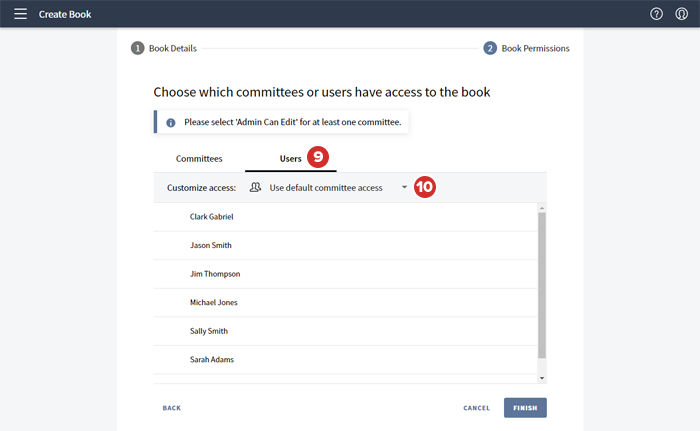This screenshot has width=700, height=431.
Task: Click the user list scrollbar up arrow
Action: [542, 208]
